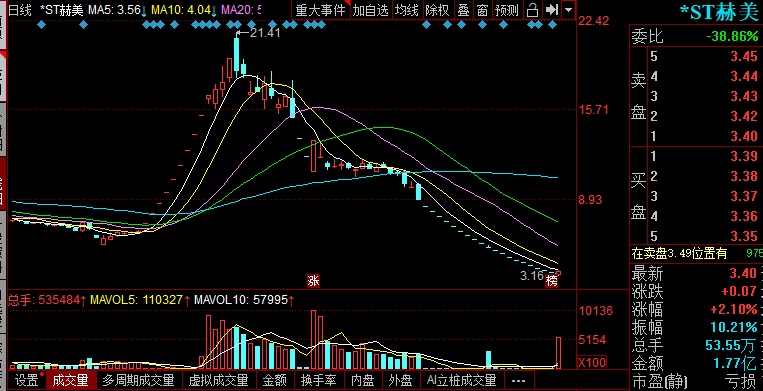Click the jump-to-end arrow icon

[551, 9]
